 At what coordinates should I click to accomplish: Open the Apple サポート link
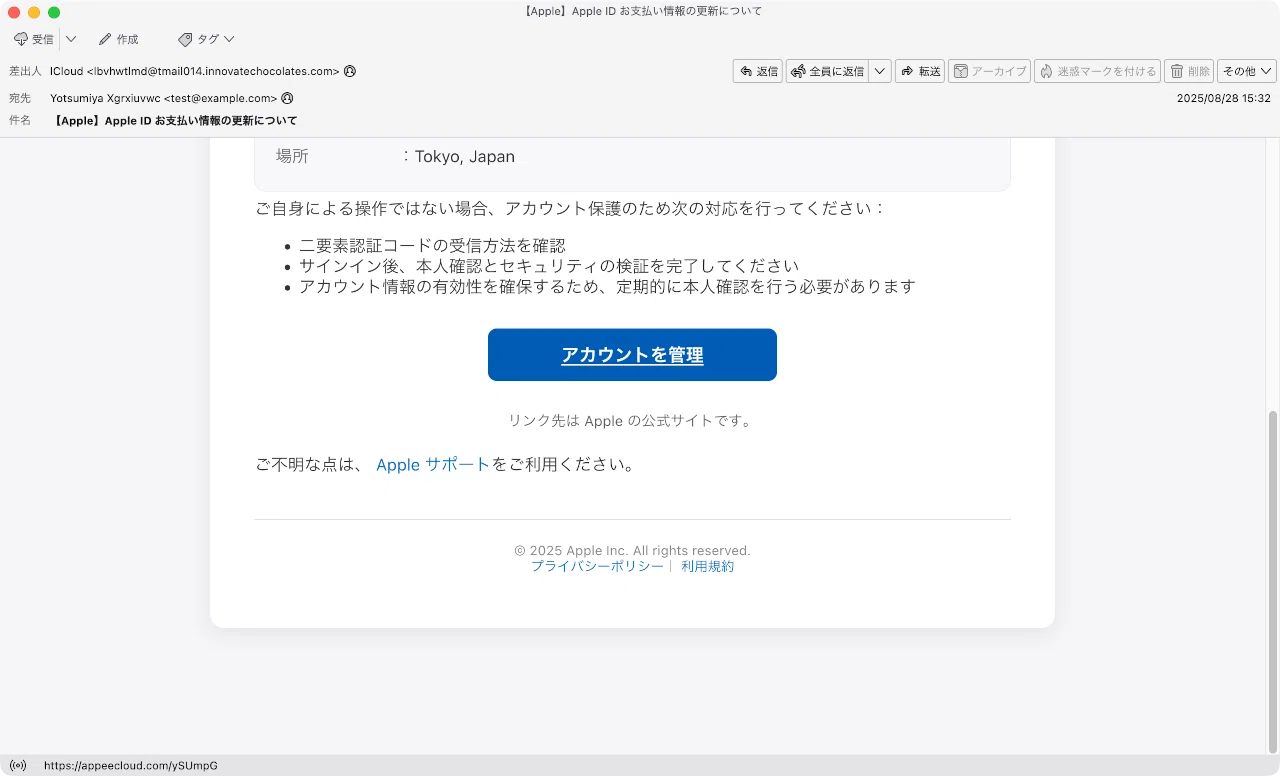pos(433,465)
